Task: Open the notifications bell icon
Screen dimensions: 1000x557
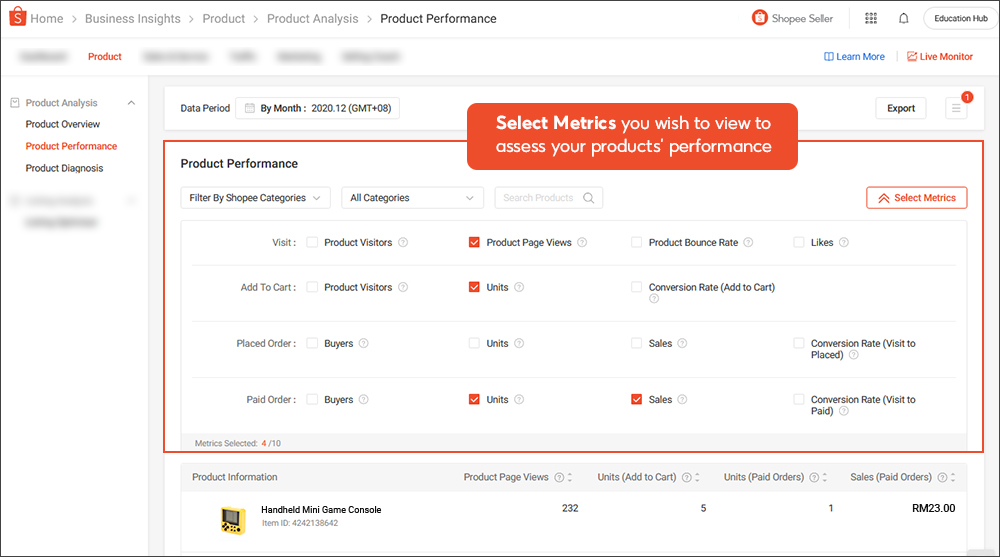Action: pyautogui.click(x=904, y=19)
